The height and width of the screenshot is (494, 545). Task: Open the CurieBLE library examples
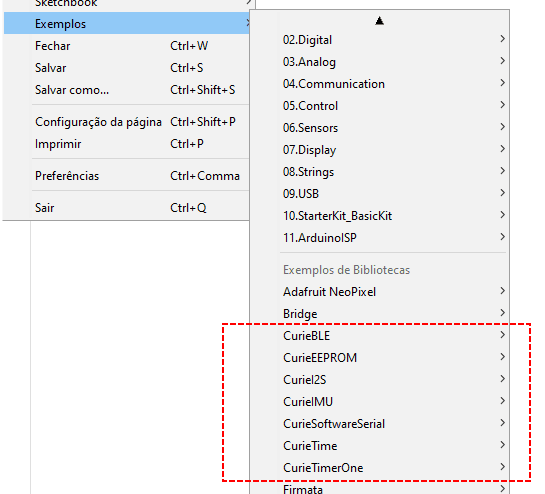379,335
